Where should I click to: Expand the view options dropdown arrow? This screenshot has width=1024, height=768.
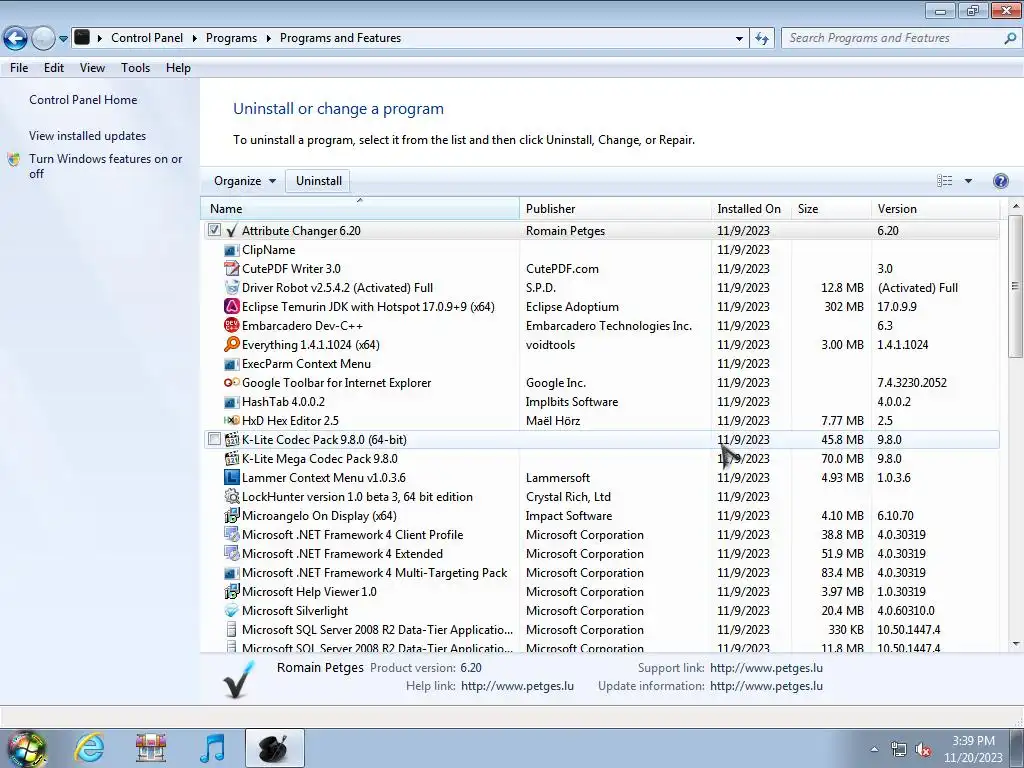(968, 181)
